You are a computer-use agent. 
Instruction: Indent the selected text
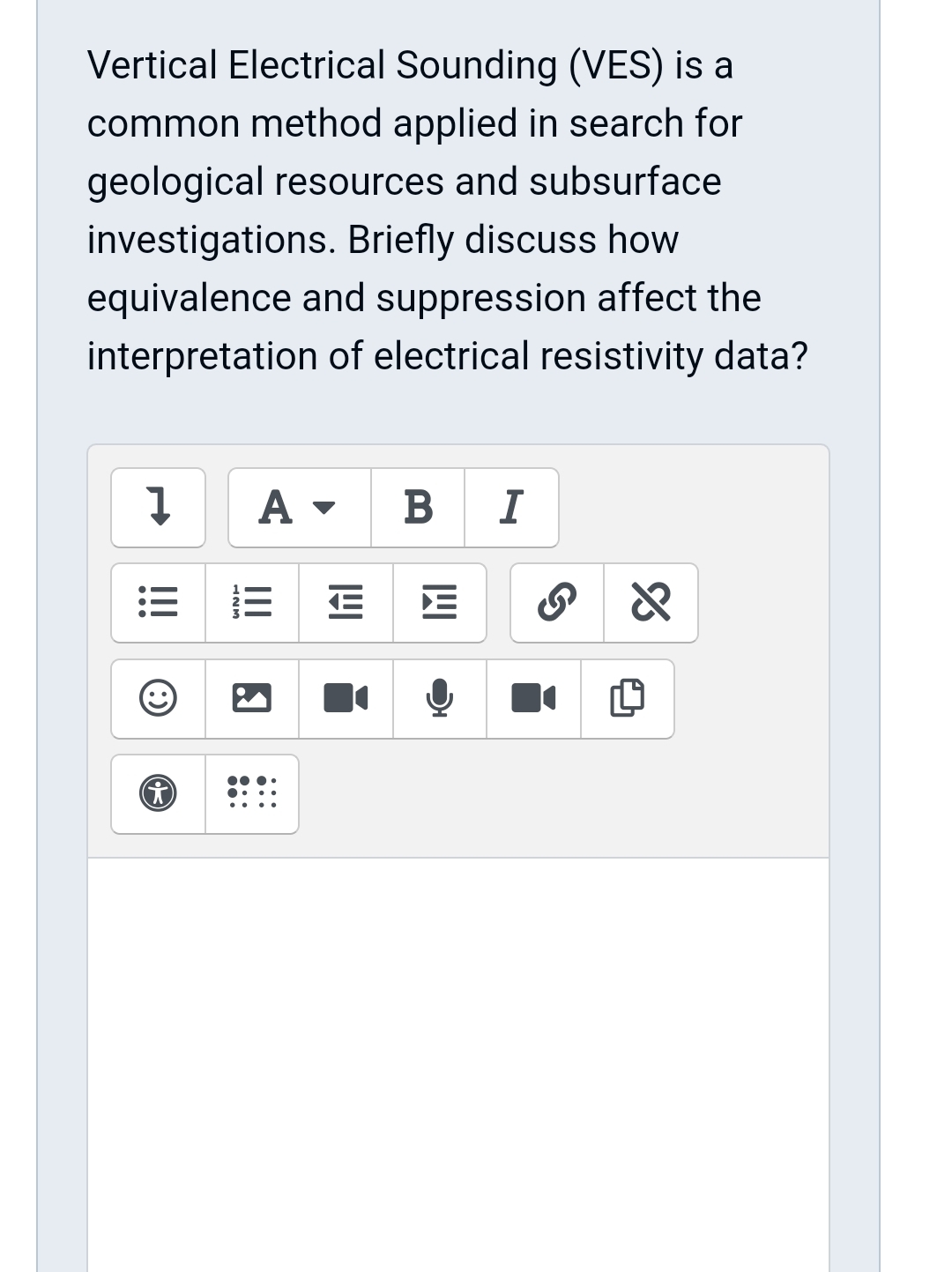pyautogui.click(x=439, y=603)
